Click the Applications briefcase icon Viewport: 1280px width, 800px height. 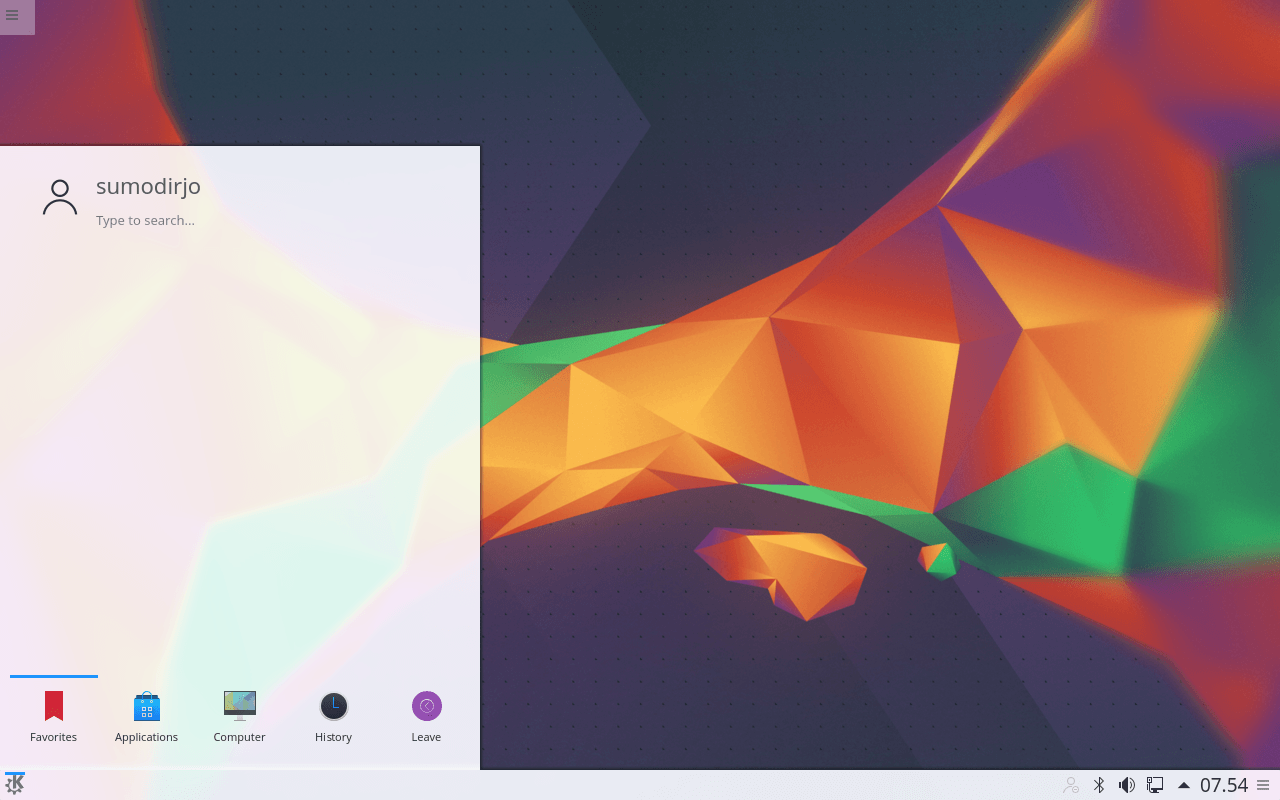[x=146, y=705]
